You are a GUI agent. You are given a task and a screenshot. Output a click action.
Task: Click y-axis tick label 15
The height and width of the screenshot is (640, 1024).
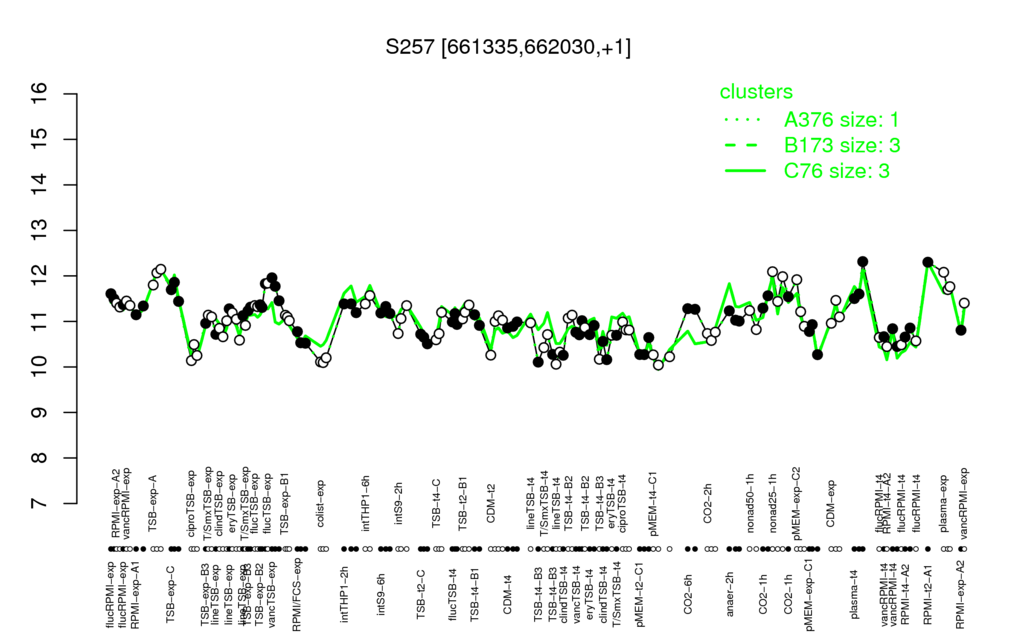click(39, 140)
